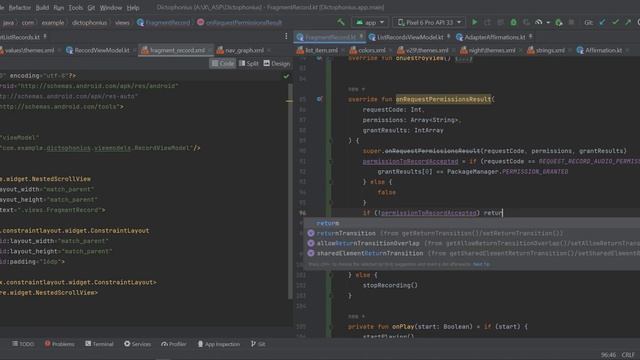Select allowReturnTransitionOverlap completion suggestion
This screenshot has width=640, height=360.
471,243
